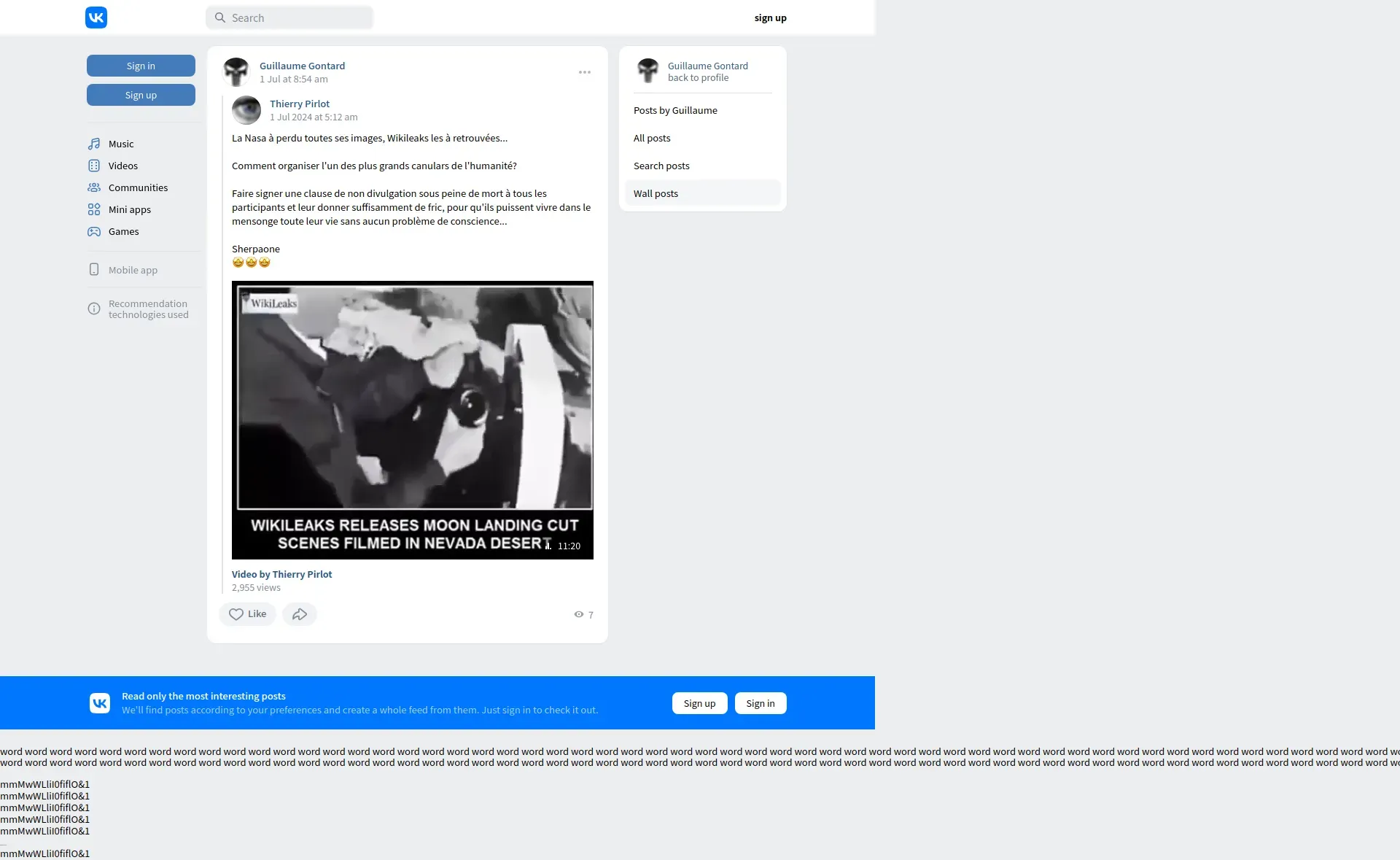
Task: Open the Games controller icon
Action: [94, 231]
